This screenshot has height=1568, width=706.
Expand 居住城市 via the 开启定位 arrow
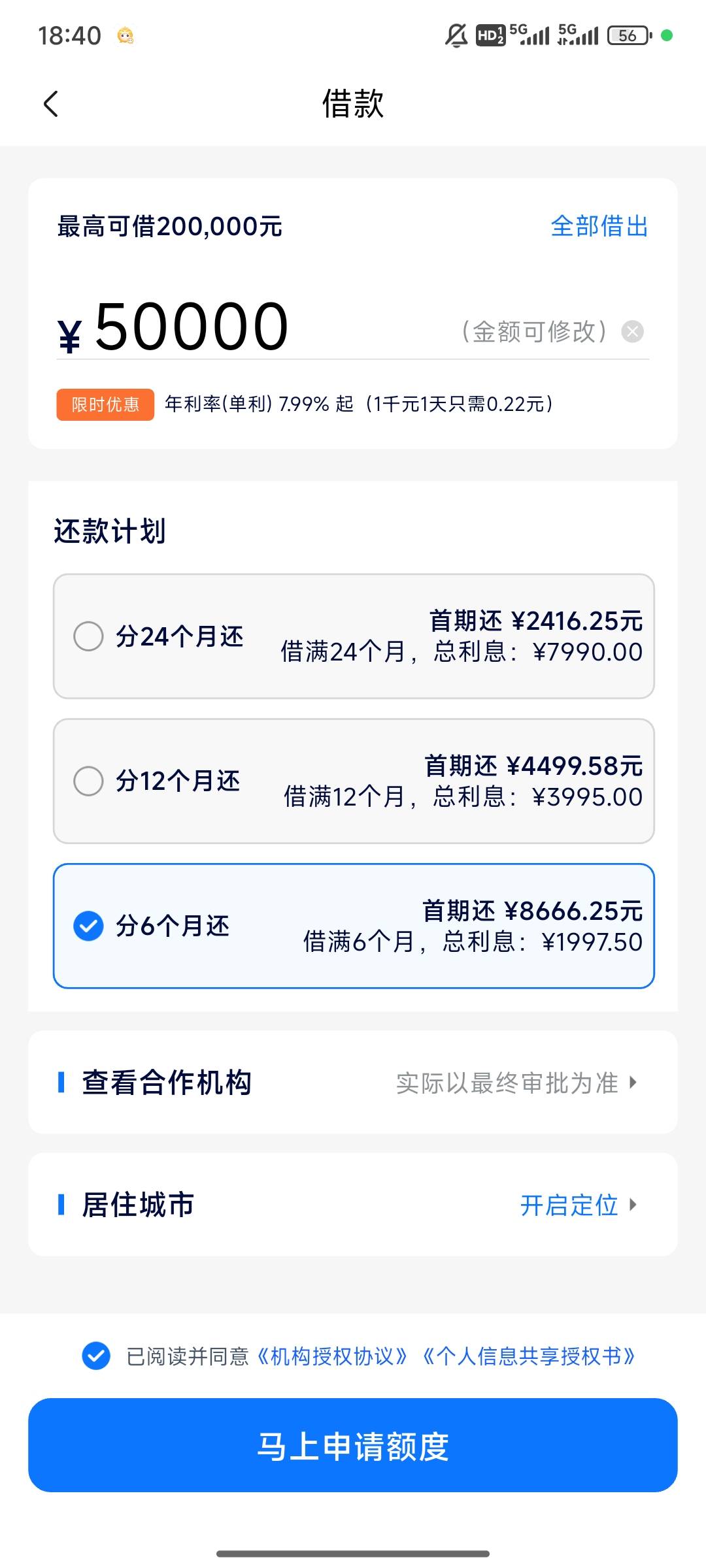click(633, 1204)
